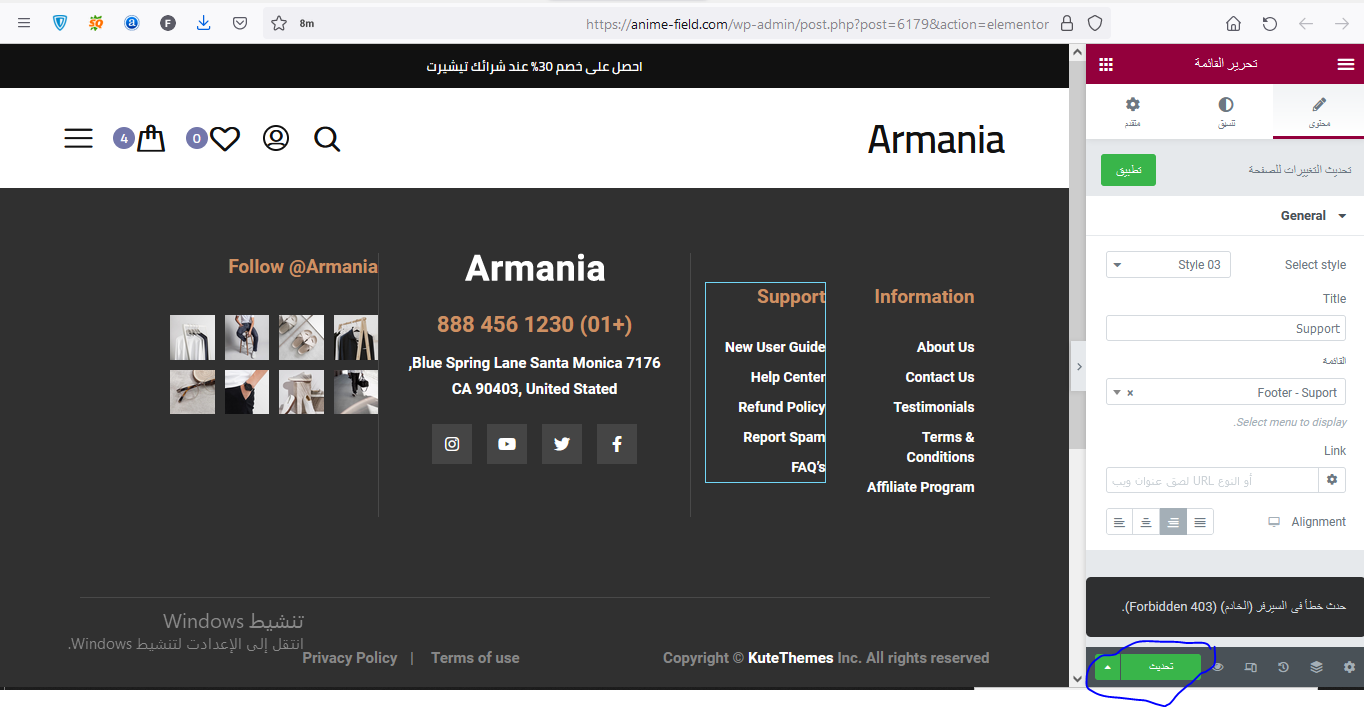Click the blue shield extension icon

click(x=60, y=23)
